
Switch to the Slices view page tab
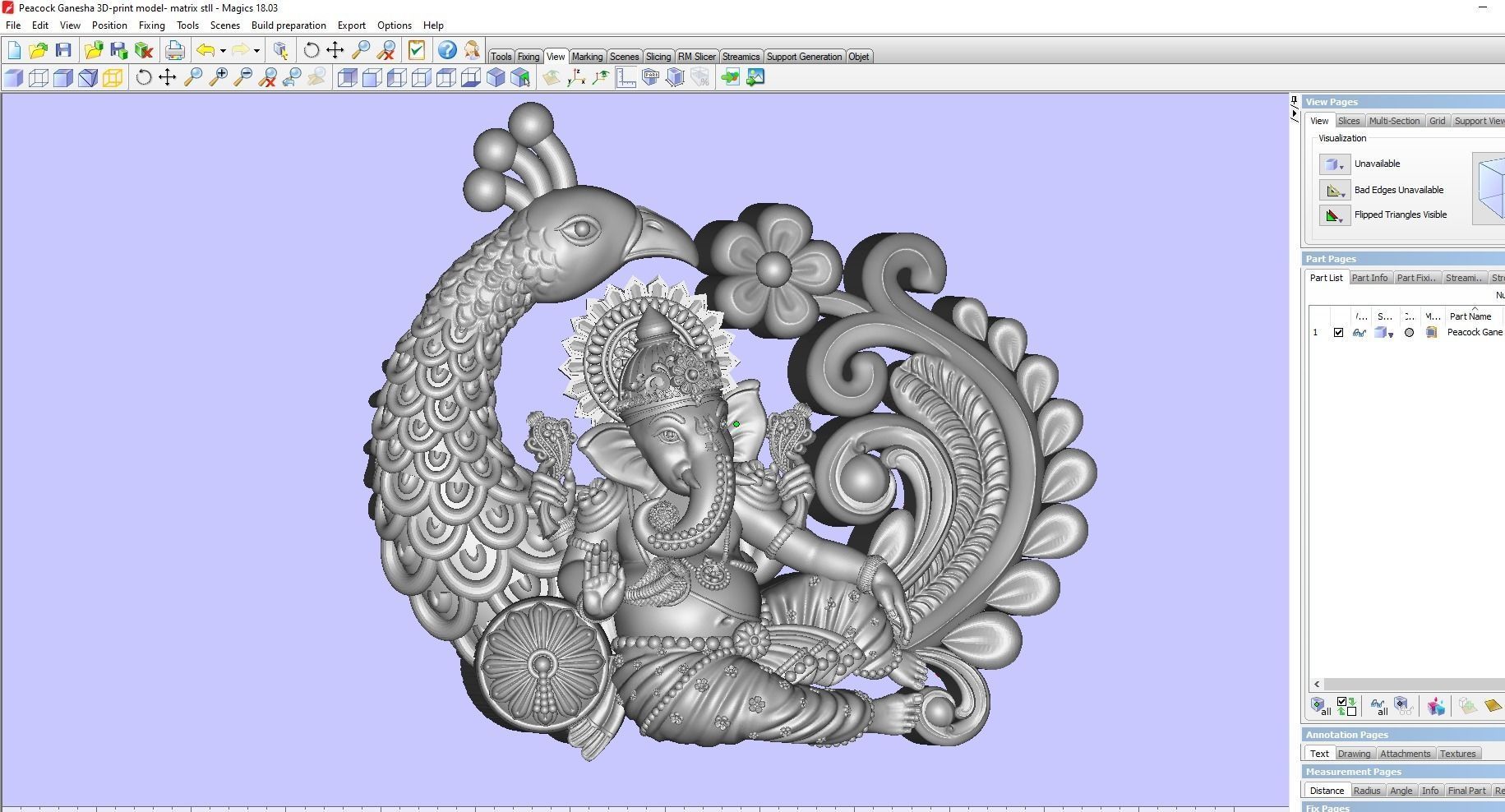tap(1349, 121)
